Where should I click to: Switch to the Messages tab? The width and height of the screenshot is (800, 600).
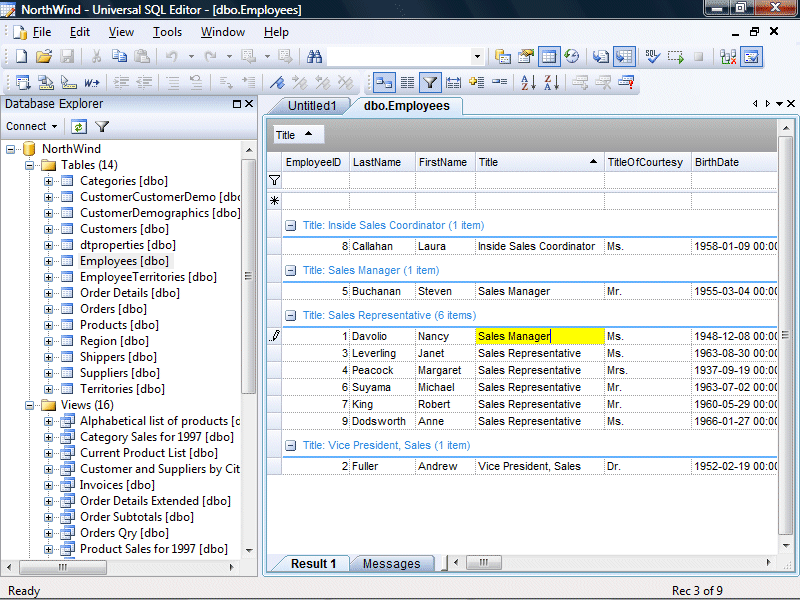[391, 564]
